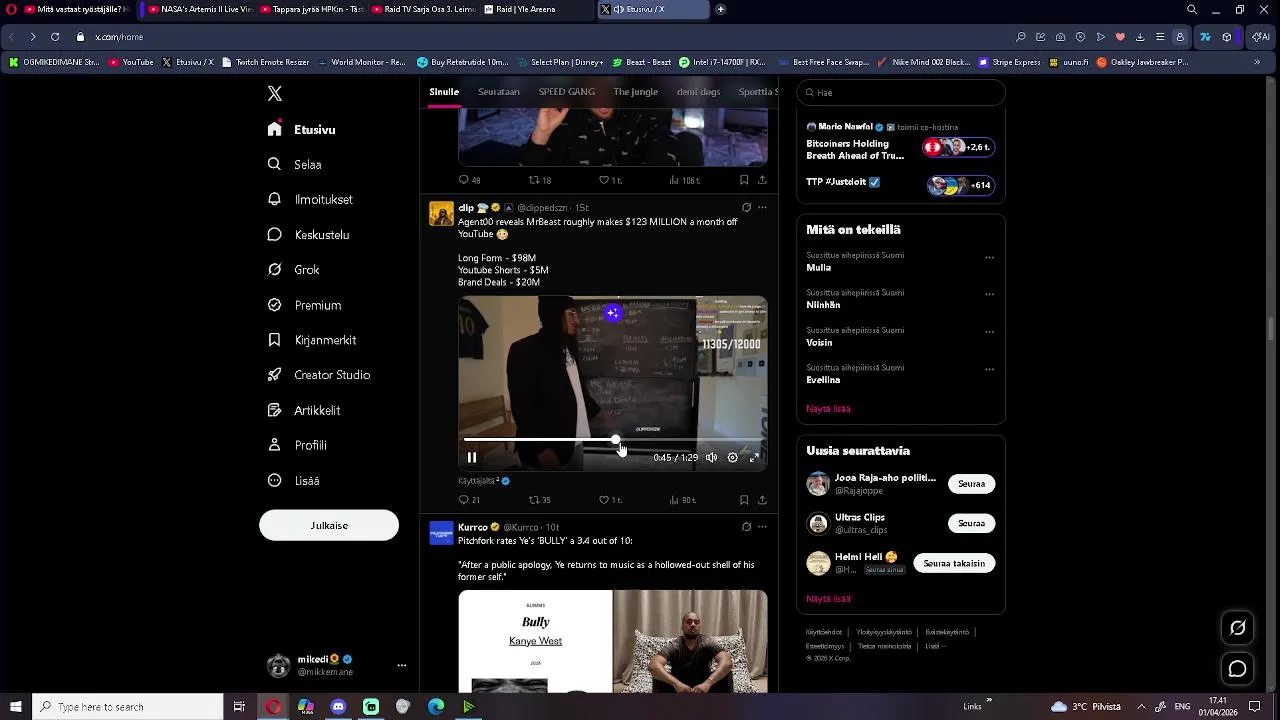Share dlip's MrBeast post
Image resolution: width=1280 pixels, height=720 pixels.
coord(762,500)
